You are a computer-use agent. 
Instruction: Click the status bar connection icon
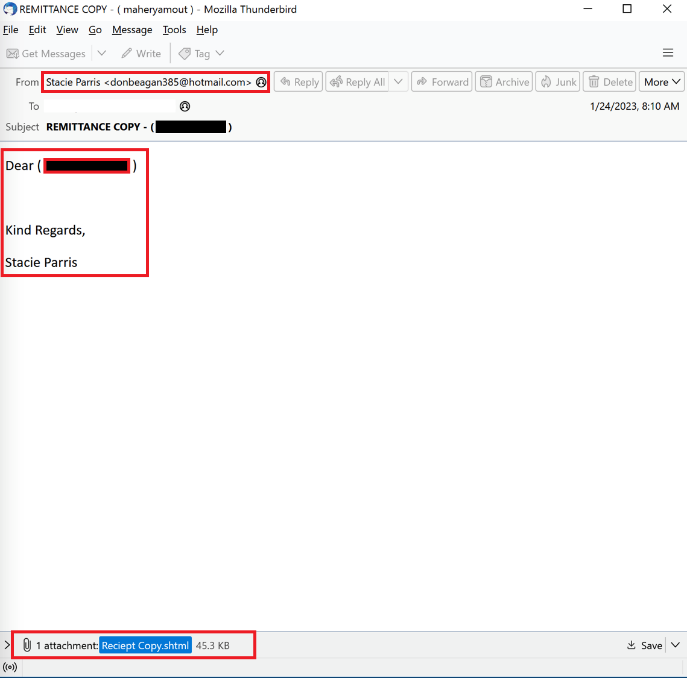pos(10,667)
